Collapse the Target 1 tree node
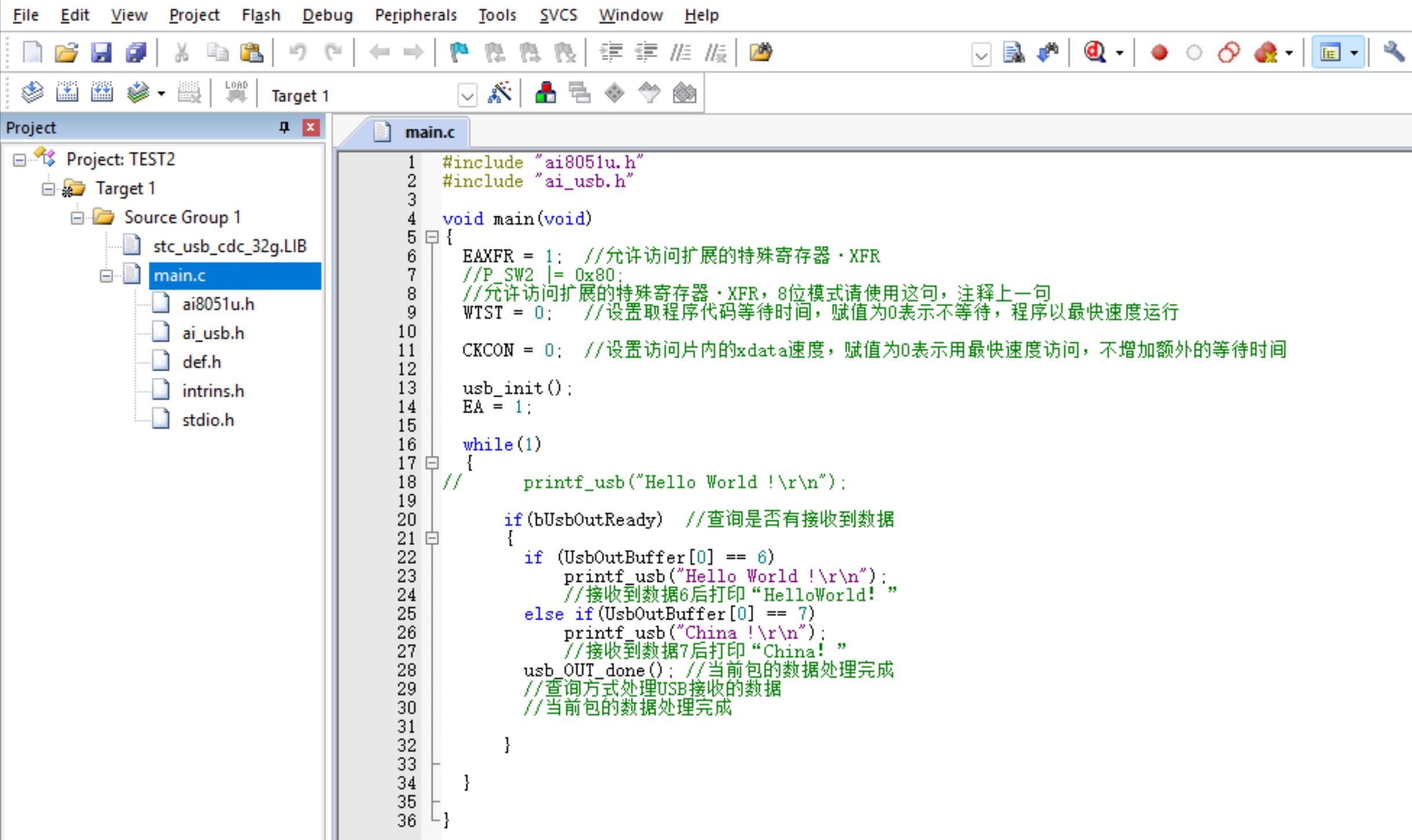The width and height of the screenshot is (1412, 840). coord(49,189)
